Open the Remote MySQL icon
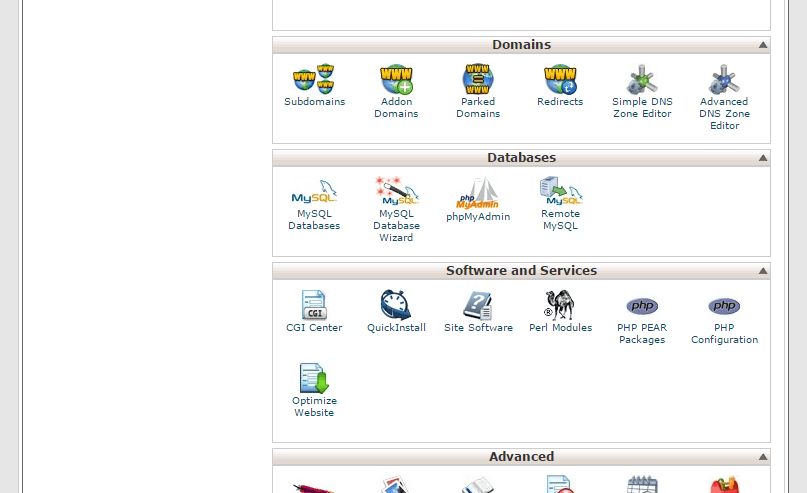Image resolution: width=807 pixels, height=493 pixels. pyautogui.click(x=560, y=191)
